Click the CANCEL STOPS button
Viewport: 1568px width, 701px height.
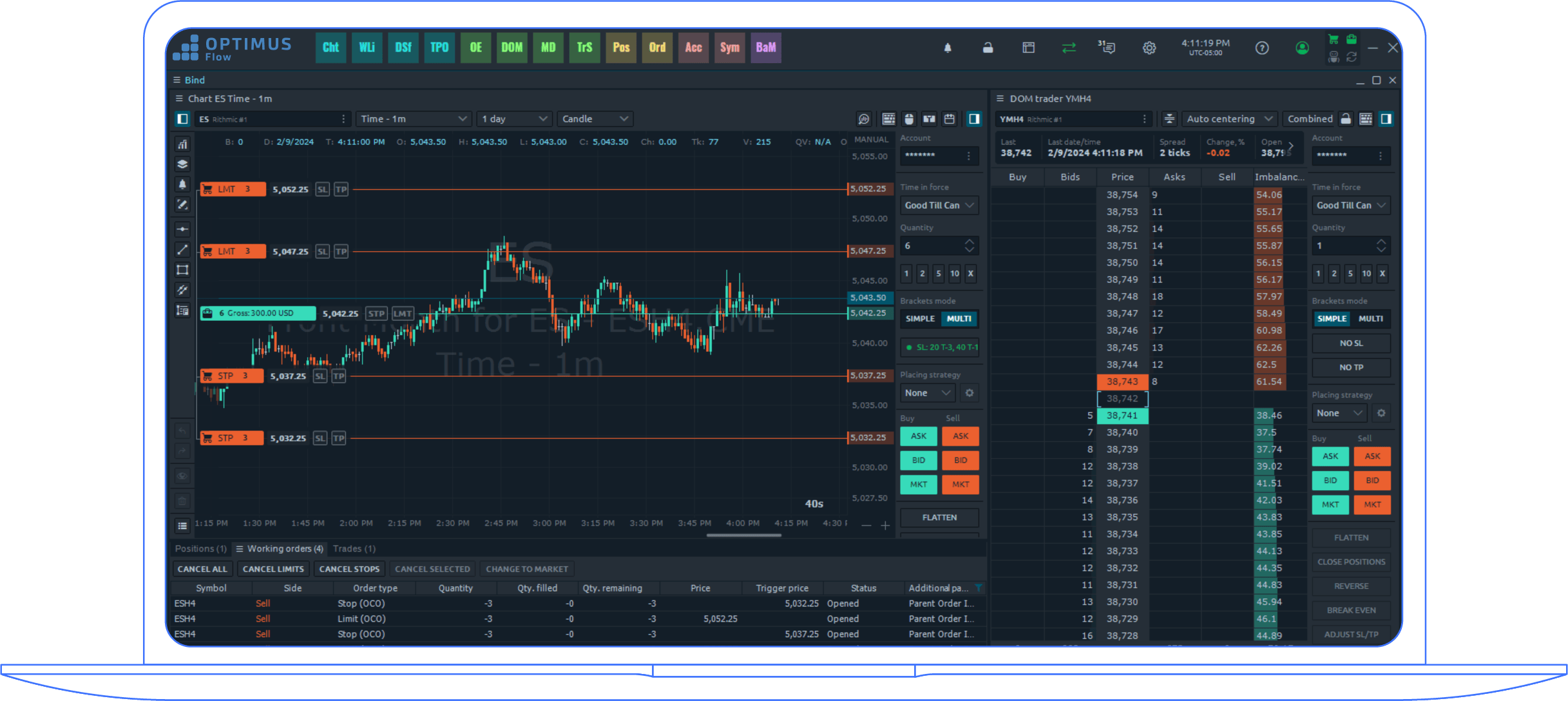click(349, 568)
